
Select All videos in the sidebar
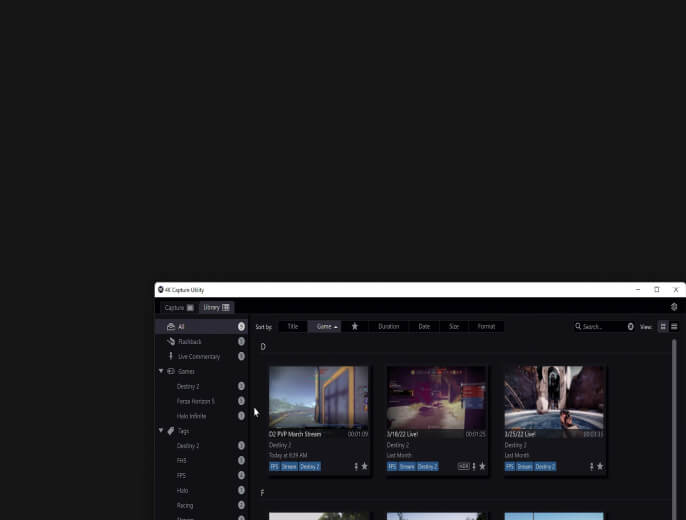click(202, 327)
